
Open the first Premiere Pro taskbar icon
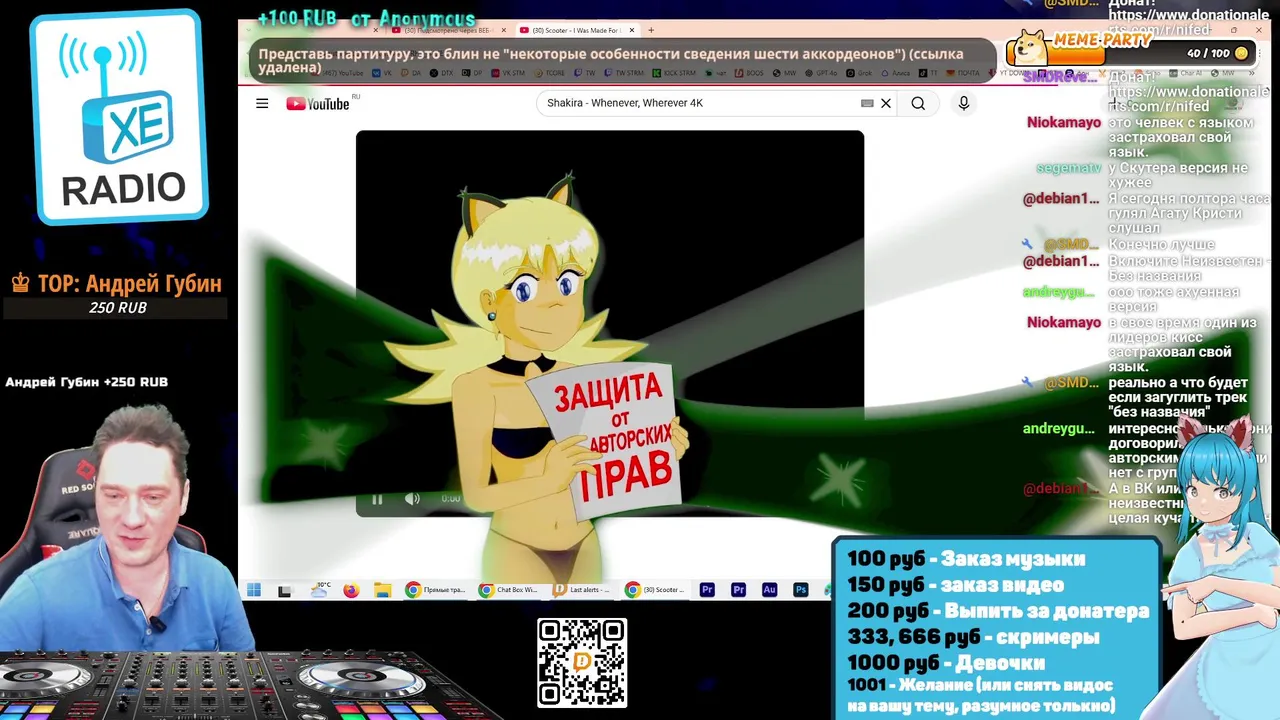[707, 590]
